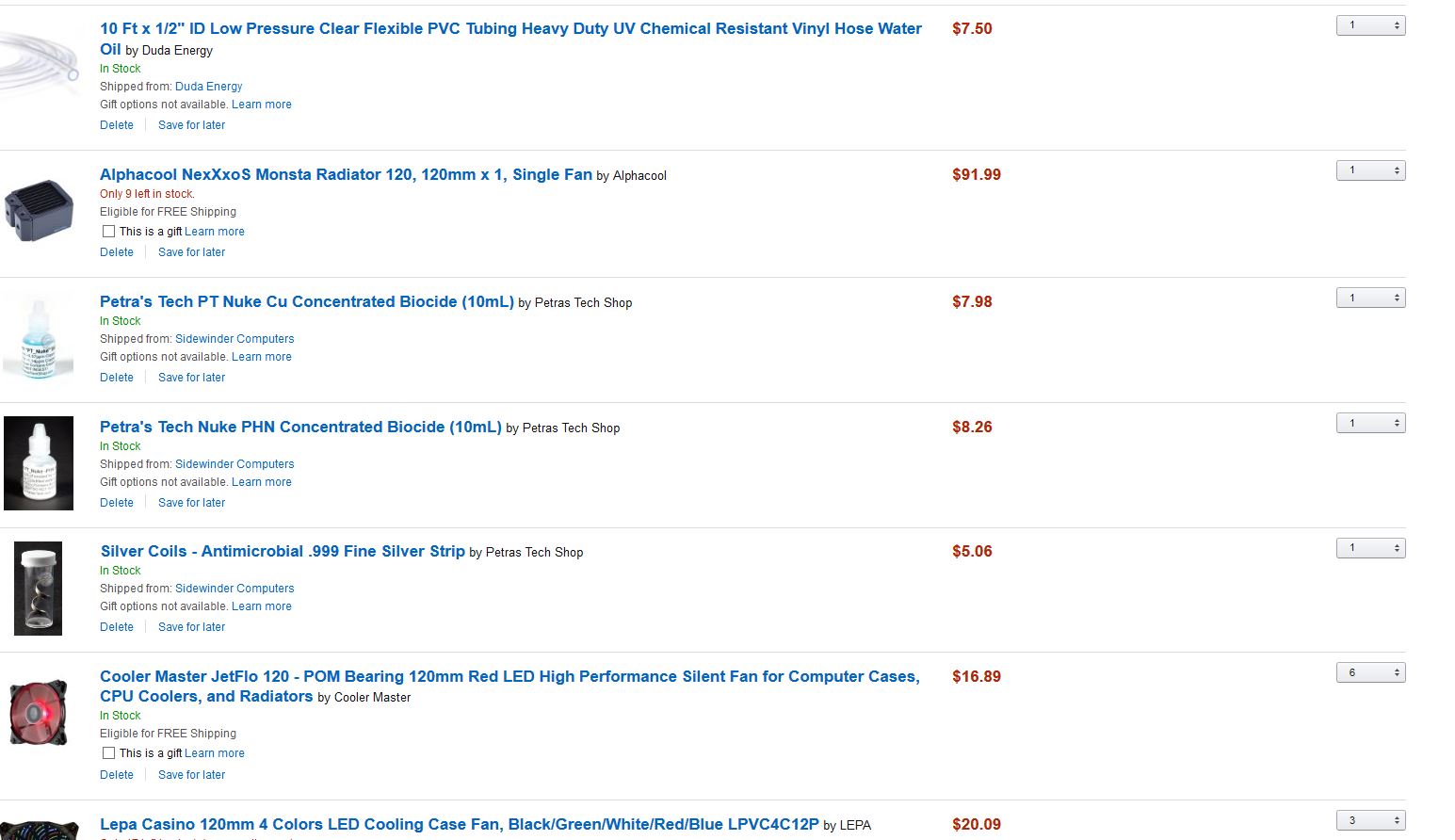Screen dimensions: 1455x840
Task: Check 'This is a gift' for Alphacool radiator
Action: click(x=108, y=232)
